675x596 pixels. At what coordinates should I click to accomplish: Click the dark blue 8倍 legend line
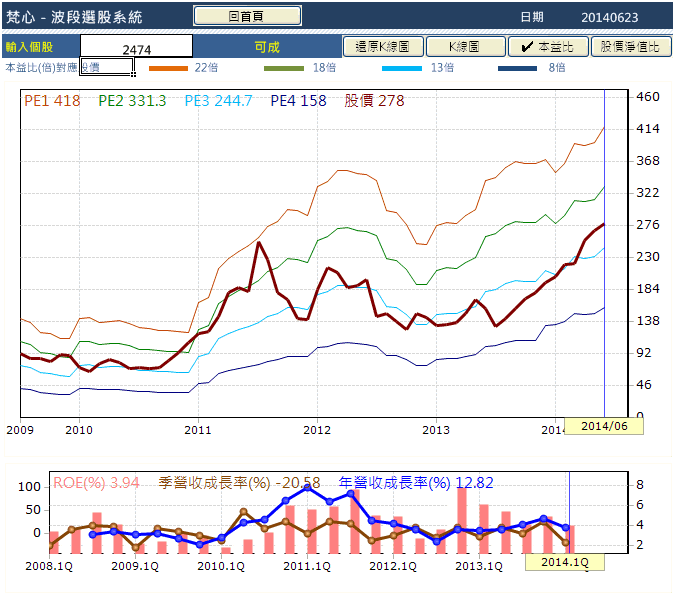point(518,68)
